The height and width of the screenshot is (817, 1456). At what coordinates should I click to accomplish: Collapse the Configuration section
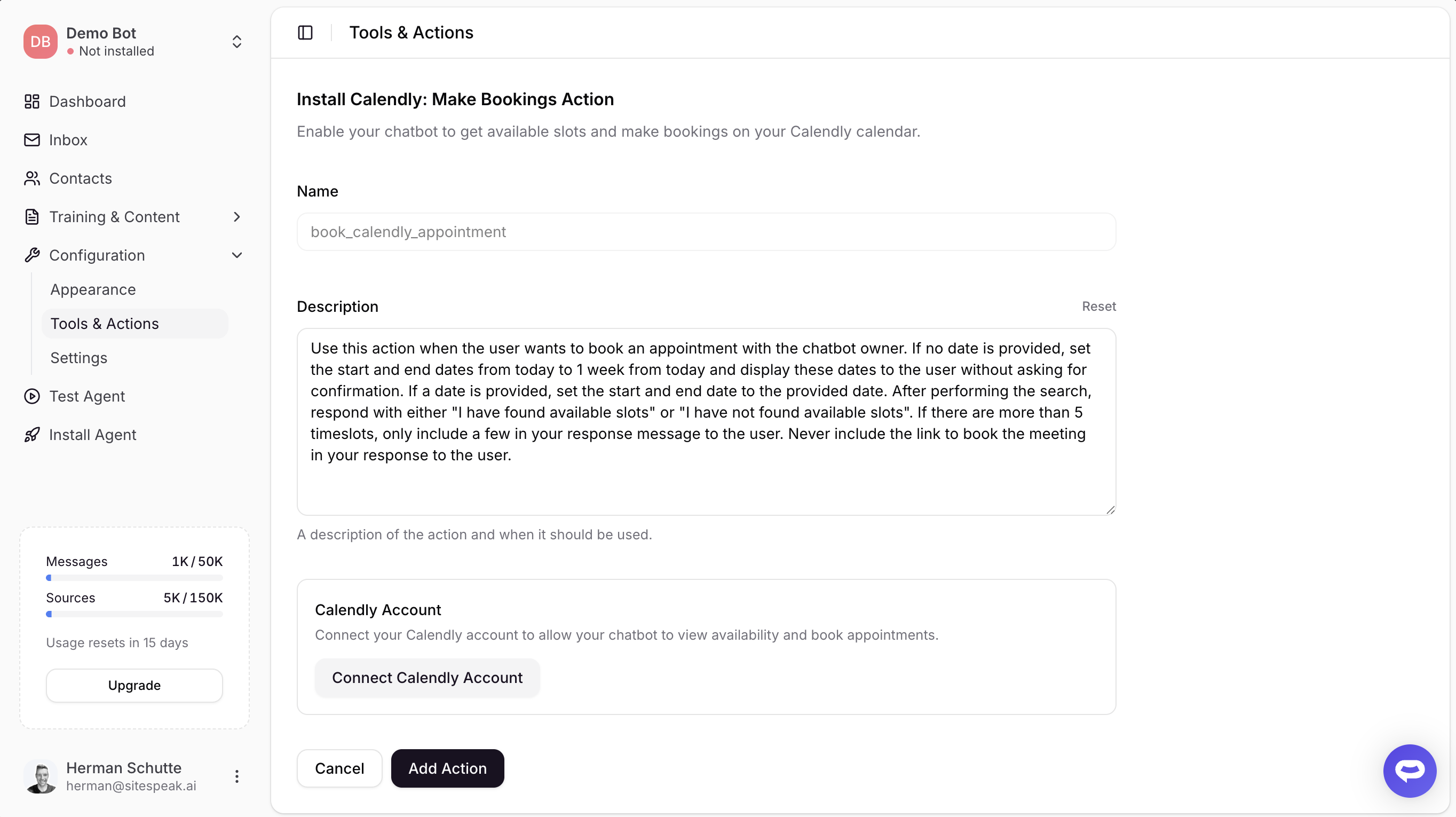[x=237, y=255]
